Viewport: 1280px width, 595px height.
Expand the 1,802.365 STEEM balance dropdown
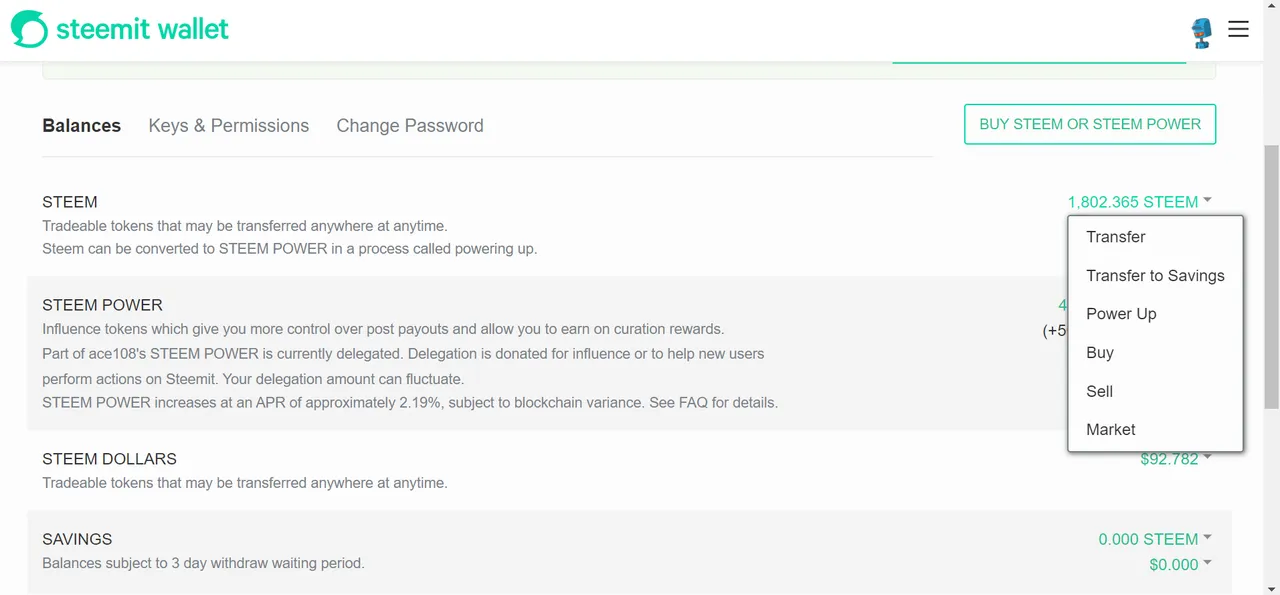pyautogui.click(x=1139, y=202)
